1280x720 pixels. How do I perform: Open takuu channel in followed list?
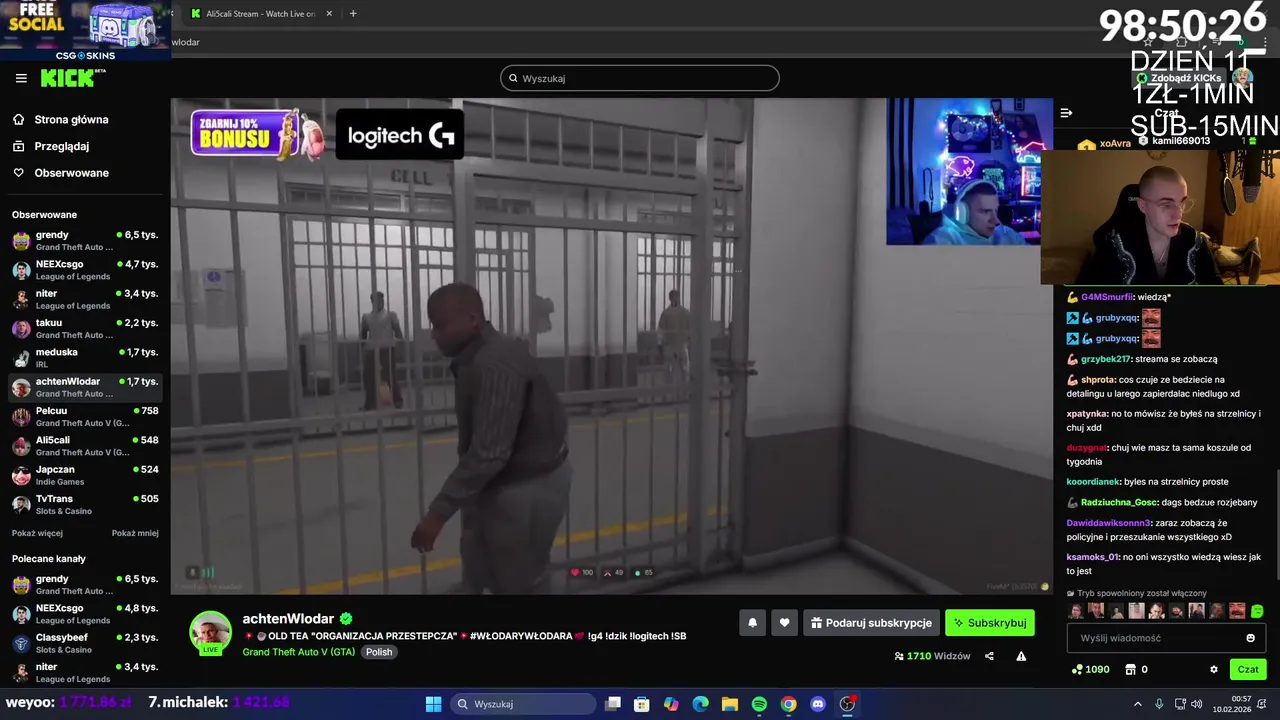(x=85, y=329)
